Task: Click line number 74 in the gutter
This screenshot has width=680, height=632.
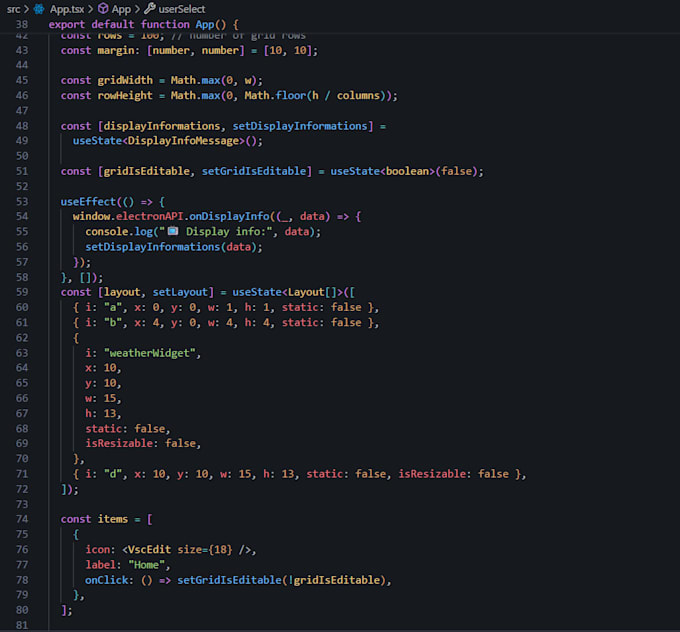Action: pyautogui.click(x=22, y=519)
